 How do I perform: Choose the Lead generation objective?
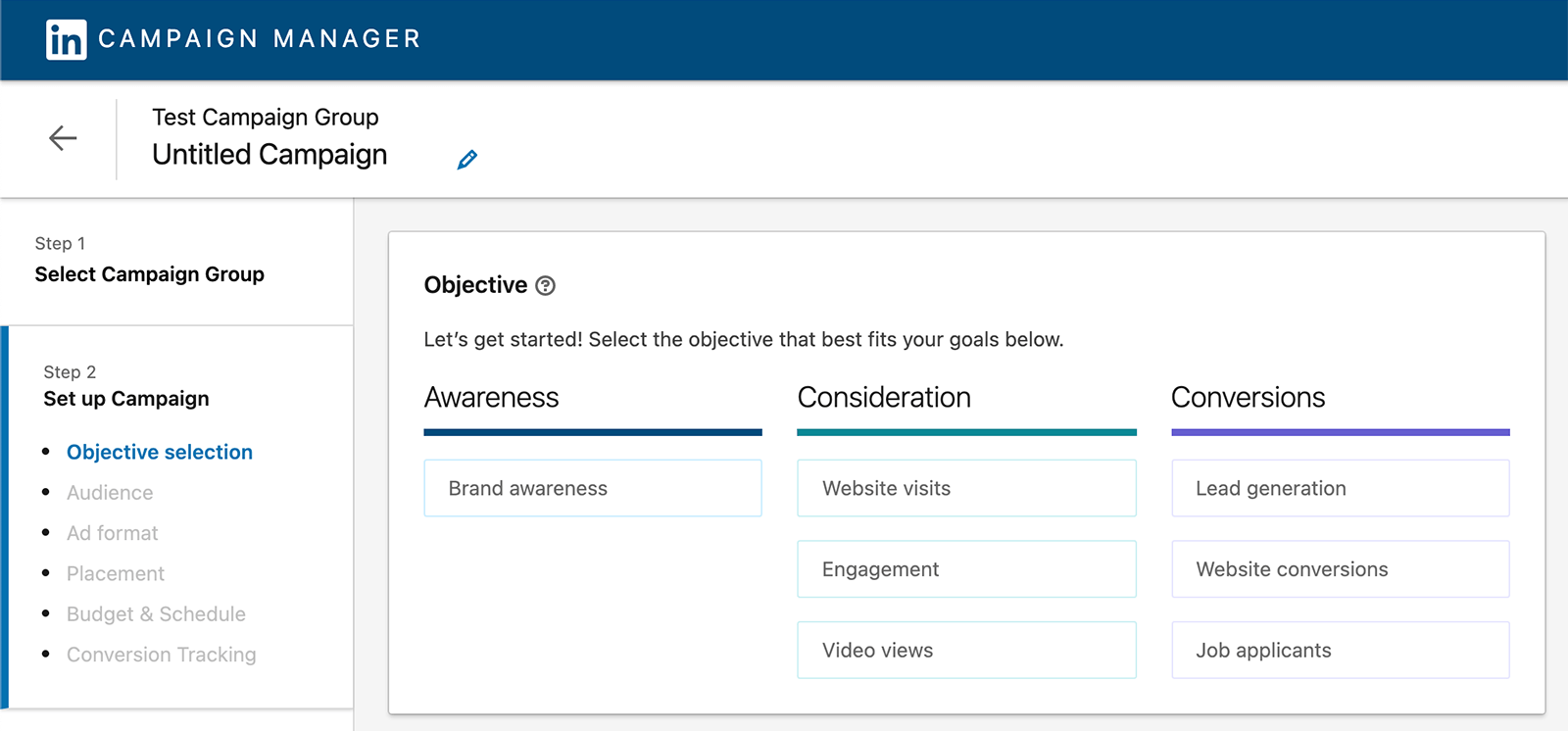(1341, 488)
